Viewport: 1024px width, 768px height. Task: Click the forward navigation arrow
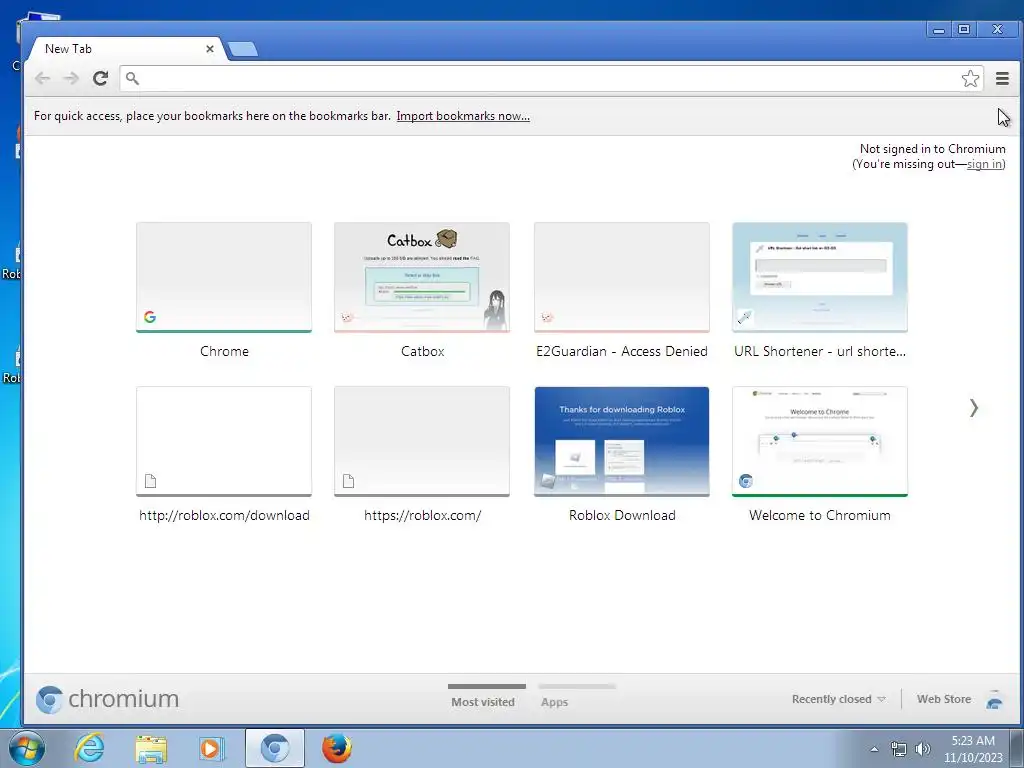71,78
